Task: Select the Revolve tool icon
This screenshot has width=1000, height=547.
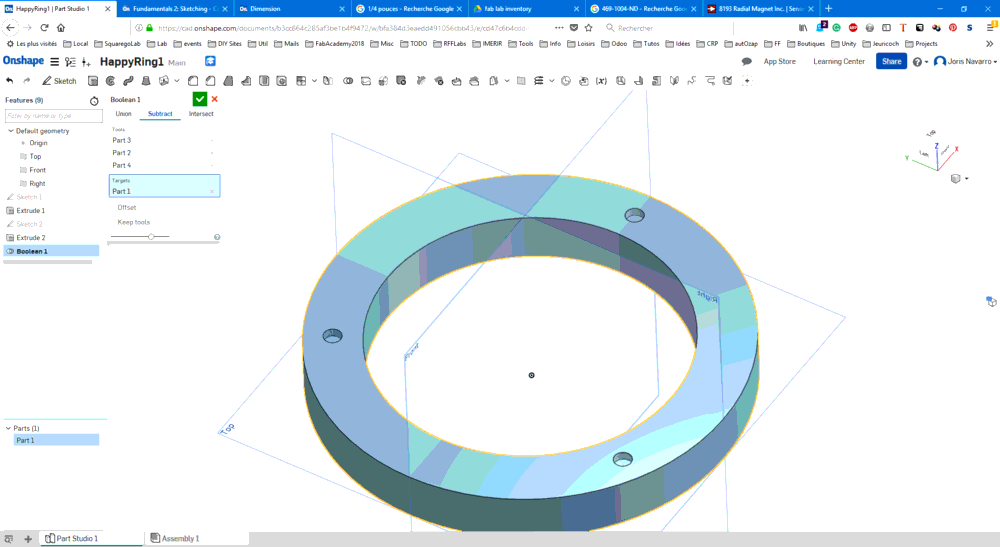Action: coord(110,81)
